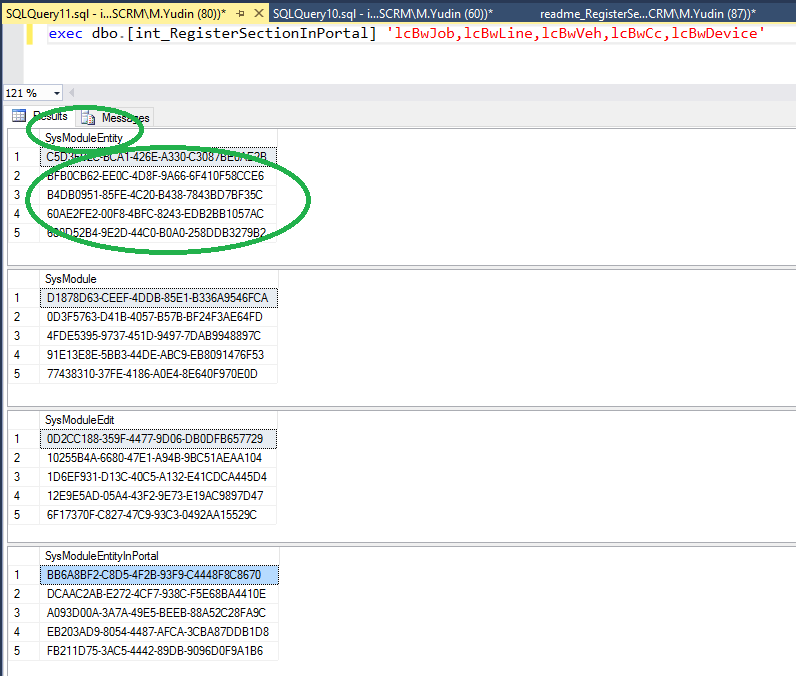Select cell 12E9E5AD-05A4-43F2-9E73-E19AC9897D47
The image size is (796, 676).
pos(158,496)
